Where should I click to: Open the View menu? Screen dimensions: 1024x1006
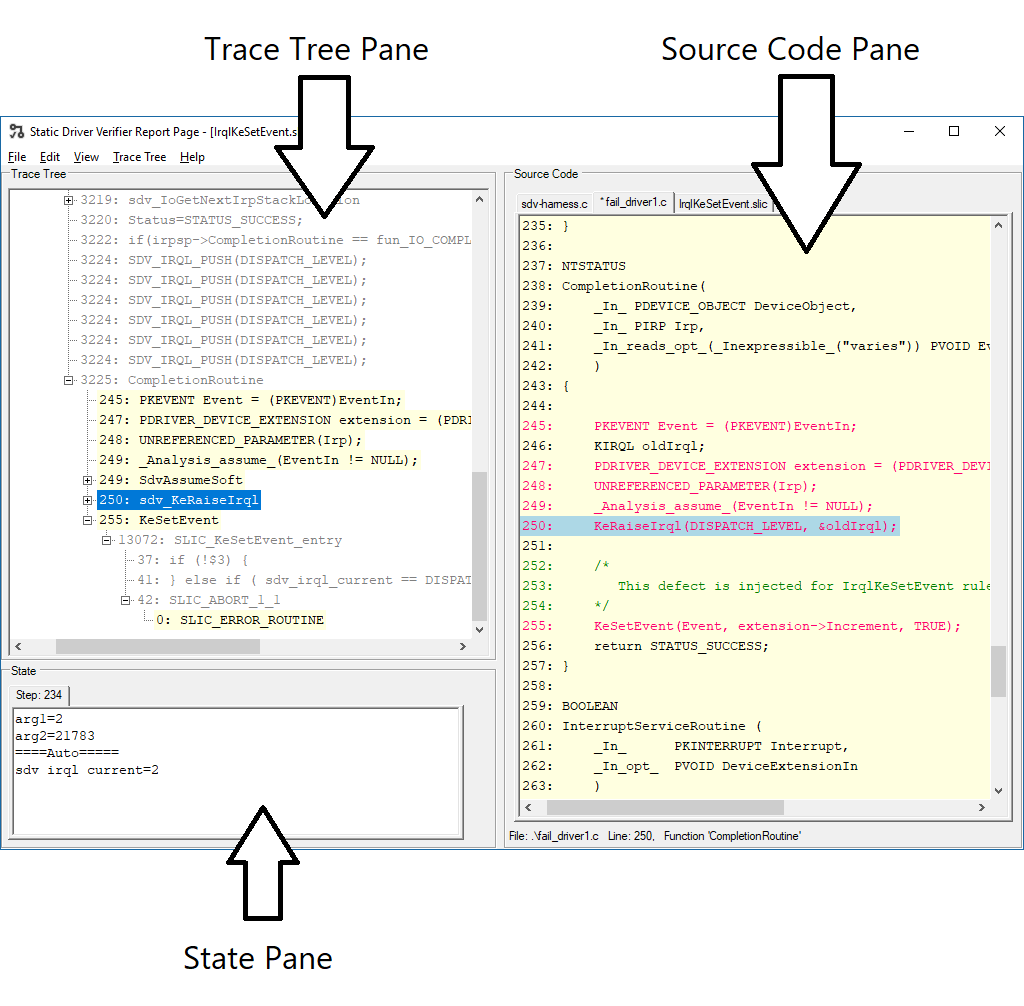click(86, 157)
